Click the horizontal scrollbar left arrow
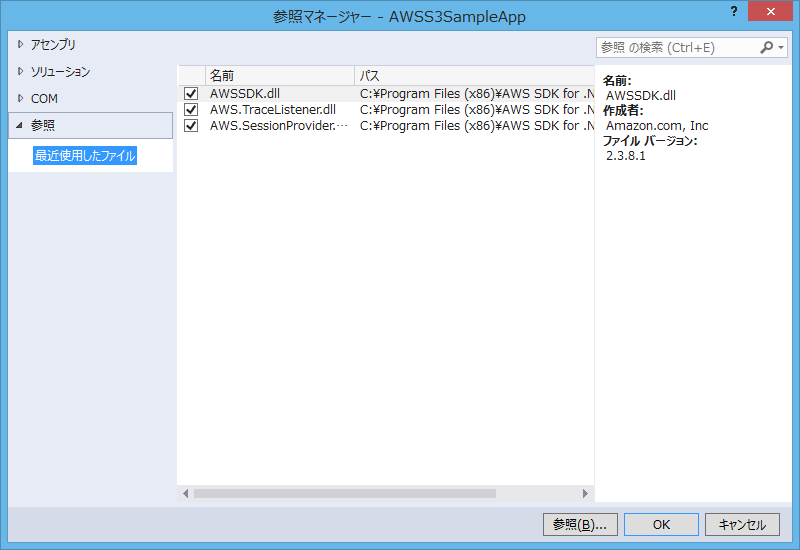The height and width of the screenshot is (550, 800). point(185,493)
